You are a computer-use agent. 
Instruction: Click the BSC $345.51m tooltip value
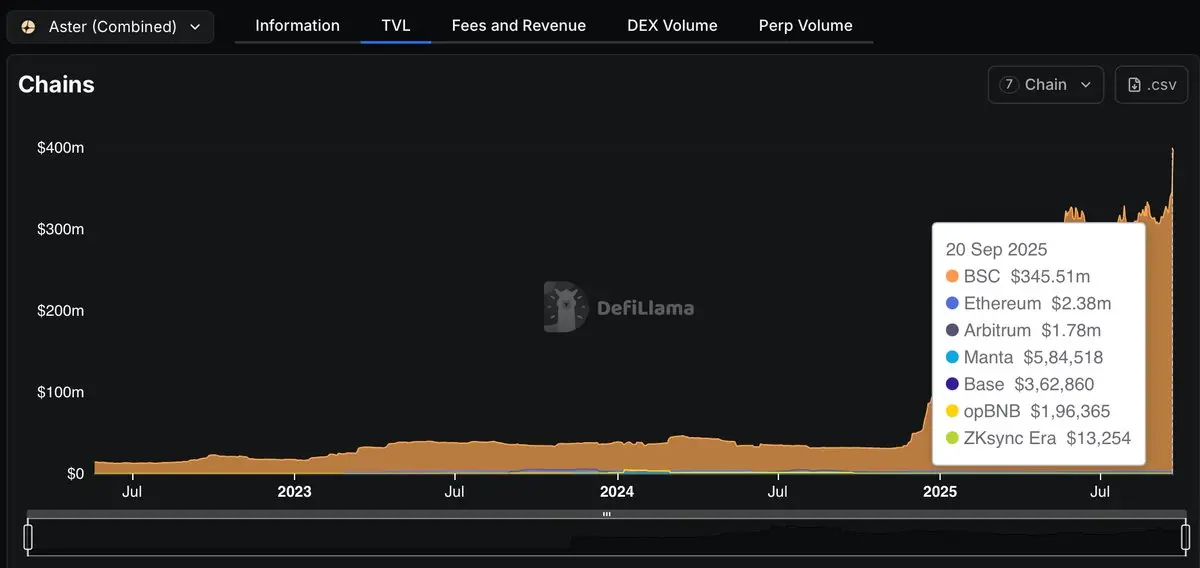[x=1050, y=276]
